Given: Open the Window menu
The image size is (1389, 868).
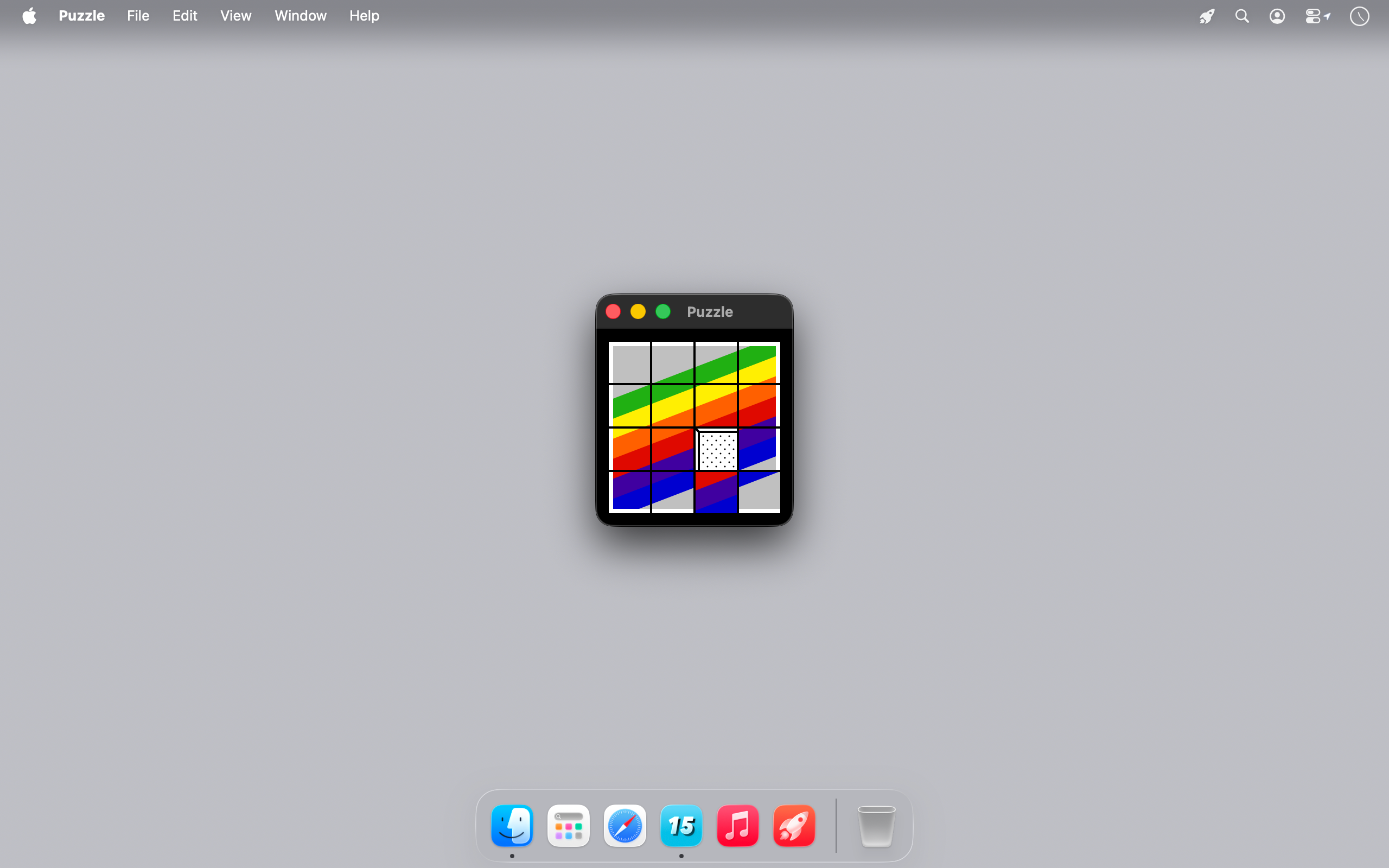Looking at the screenshot, I should click(300, 16).
